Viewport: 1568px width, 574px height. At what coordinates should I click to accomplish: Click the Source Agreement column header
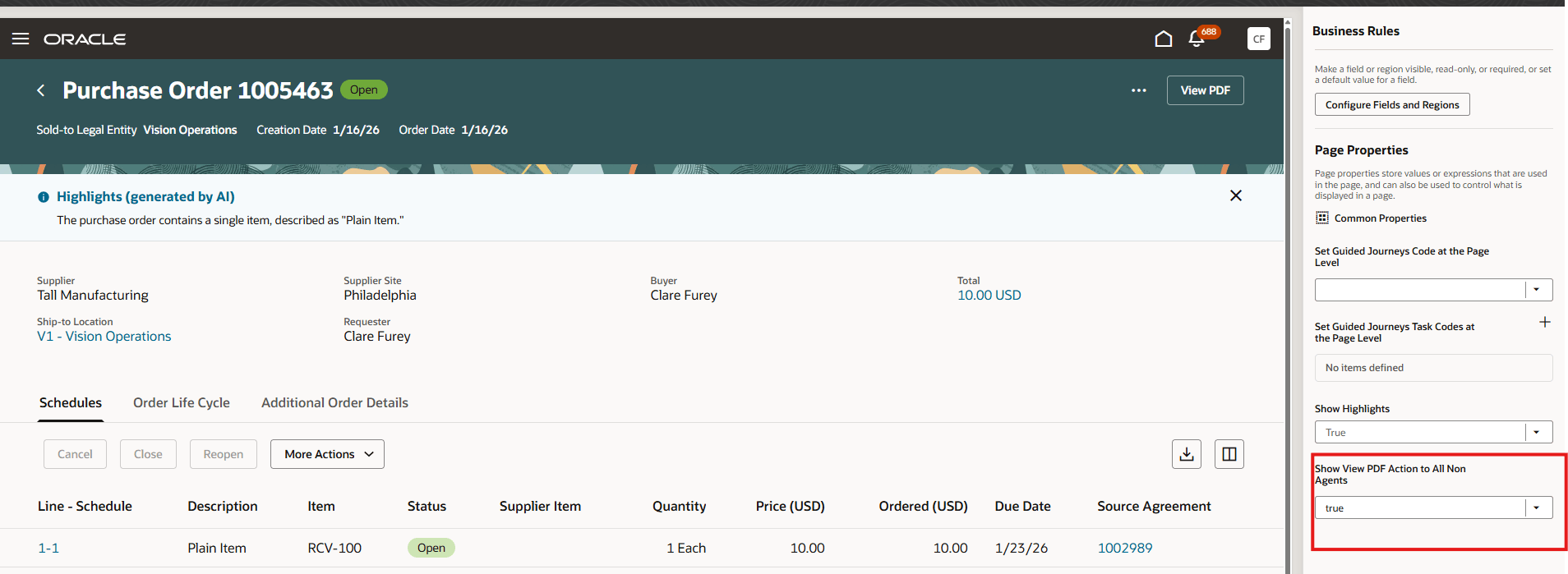1154,506
